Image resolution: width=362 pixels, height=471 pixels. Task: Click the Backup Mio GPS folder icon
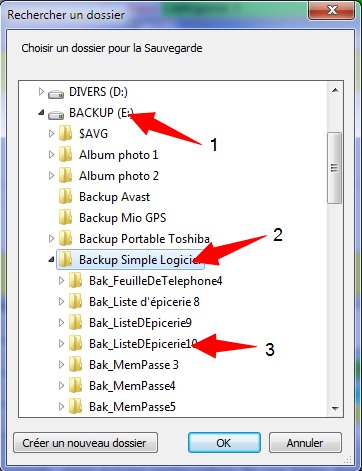point(66,218)
